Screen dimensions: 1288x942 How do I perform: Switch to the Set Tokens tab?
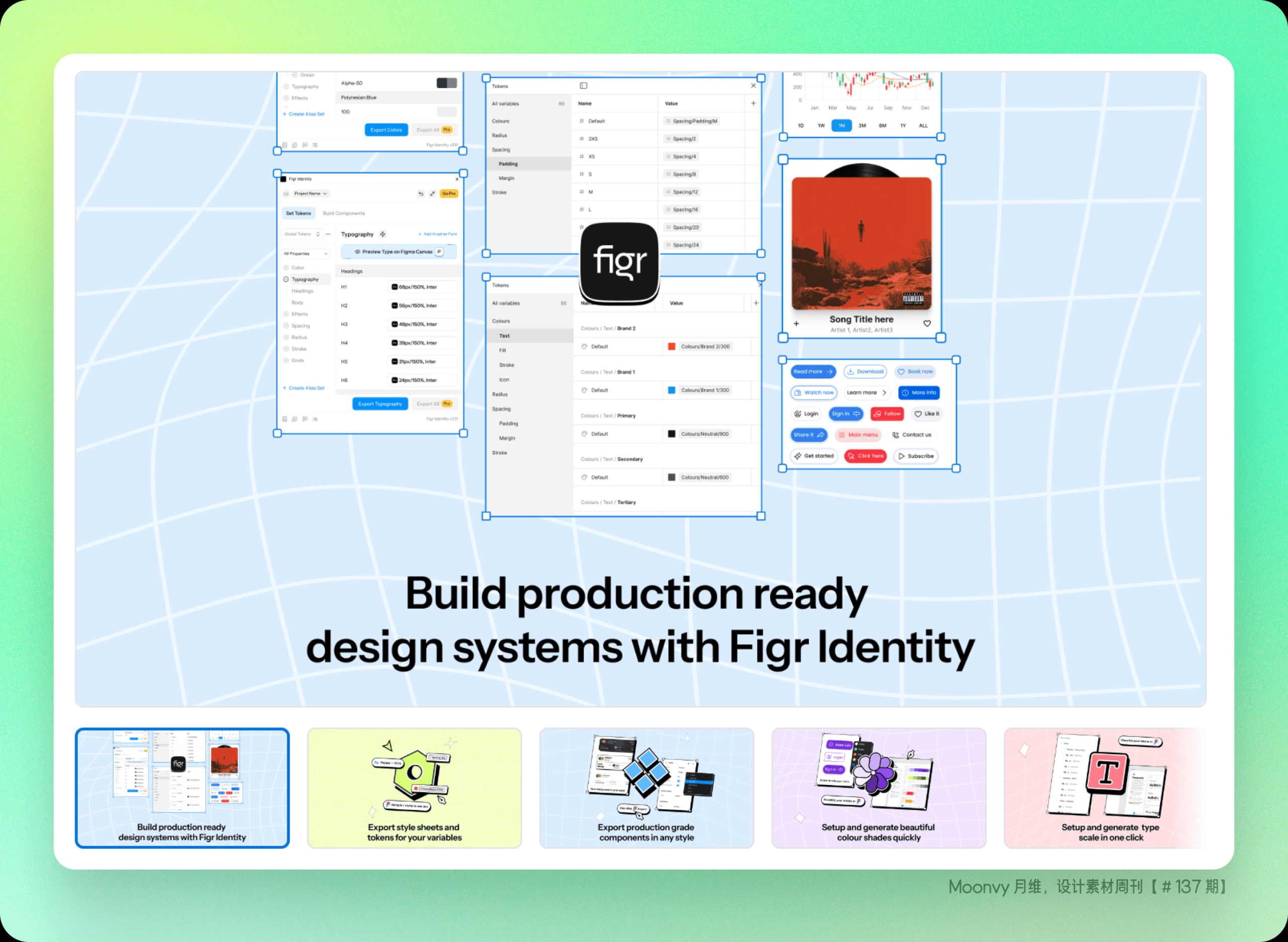[299, 213]
